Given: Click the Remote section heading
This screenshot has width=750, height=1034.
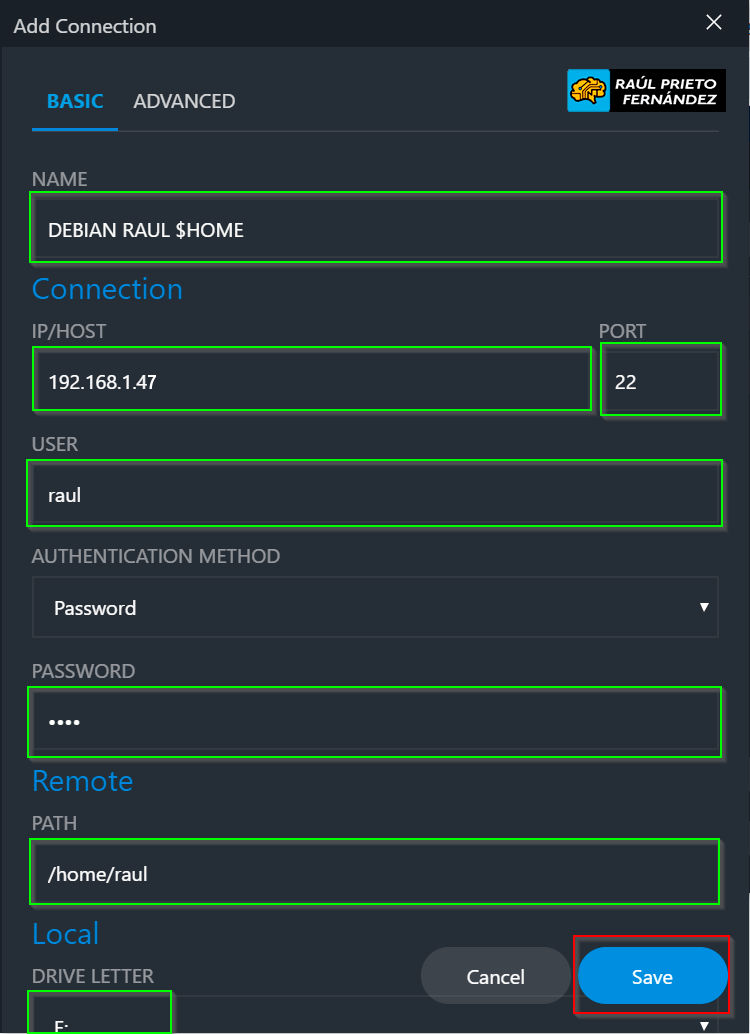Looking at the screenshot, I should pyautogui.click(x=82, y=781).
